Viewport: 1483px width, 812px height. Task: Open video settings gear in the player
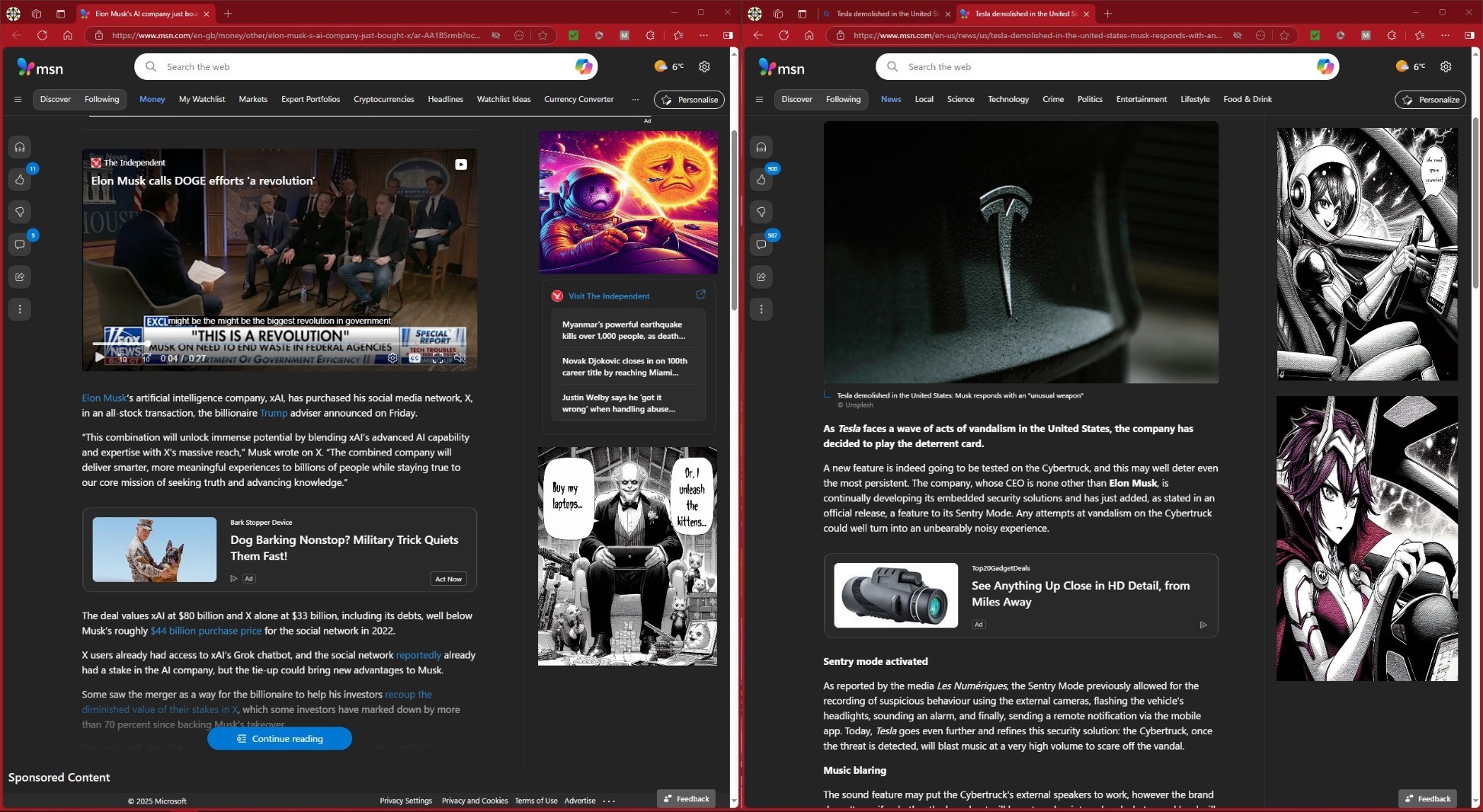tap(392, 358)
